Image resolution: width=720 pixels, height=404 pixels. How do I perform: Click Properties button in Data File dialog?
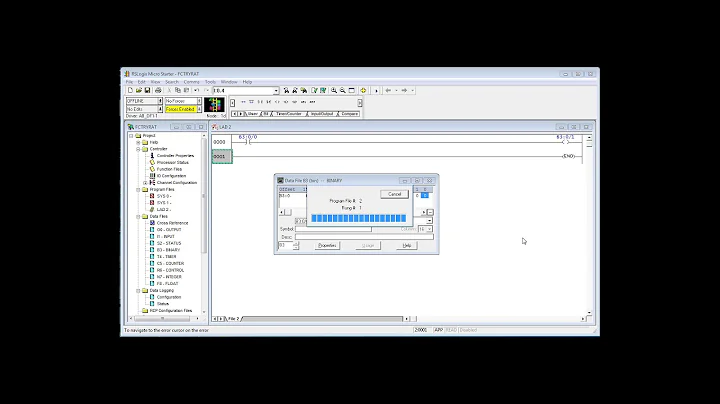point(327,246)
